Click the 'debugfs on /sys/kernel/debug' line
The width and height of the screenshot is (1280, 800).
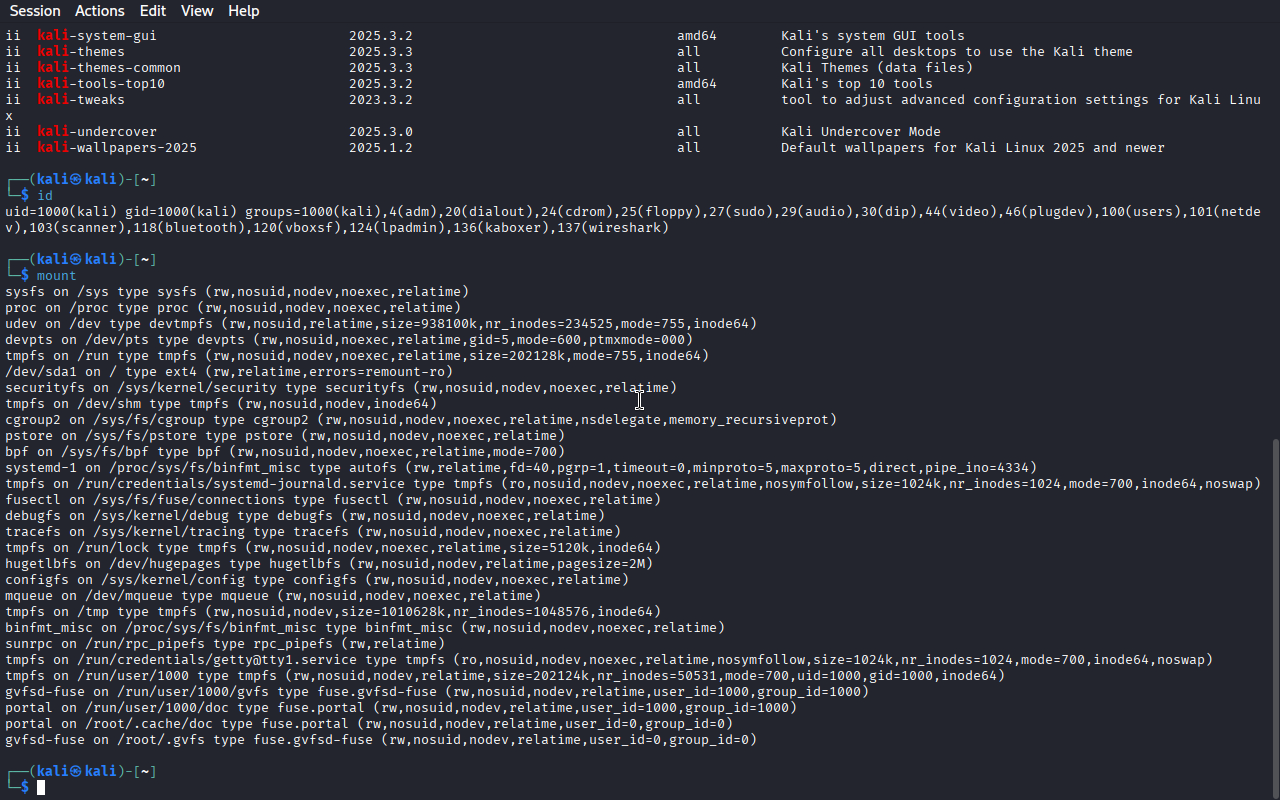305,516
